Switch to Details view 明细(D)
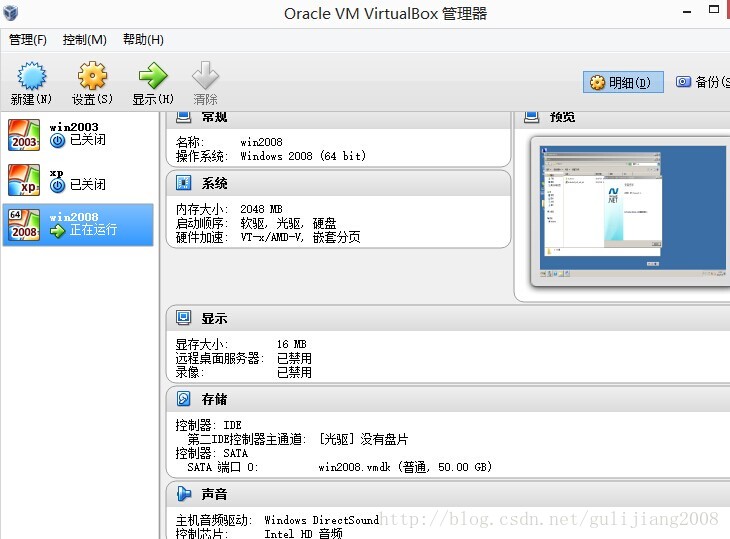 623,82
